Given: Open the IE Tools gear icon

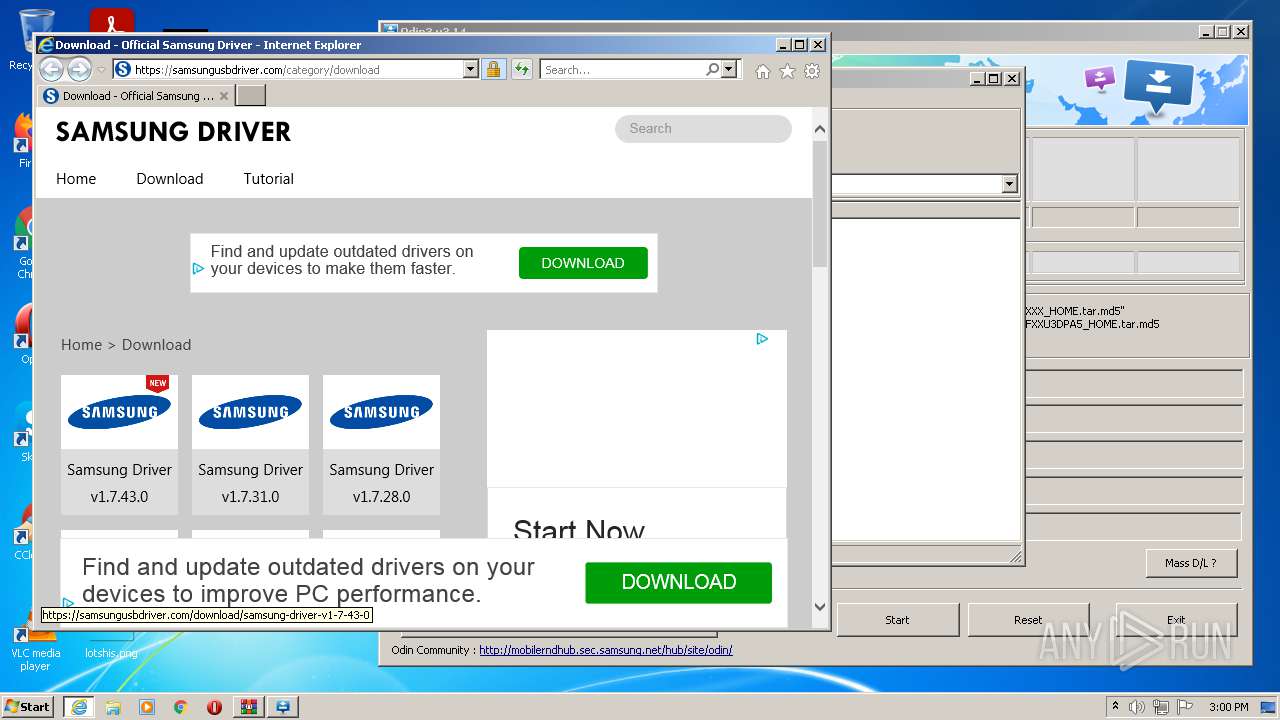Looking at the screenshot, I should click(x=812, y=70).
